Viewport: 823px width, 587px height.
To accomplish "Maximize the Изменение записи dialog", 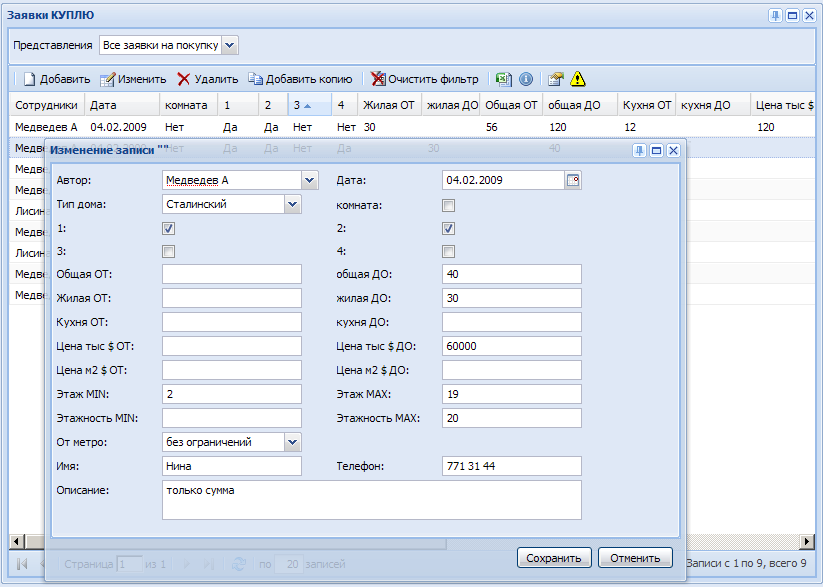I will pos(656,151).
